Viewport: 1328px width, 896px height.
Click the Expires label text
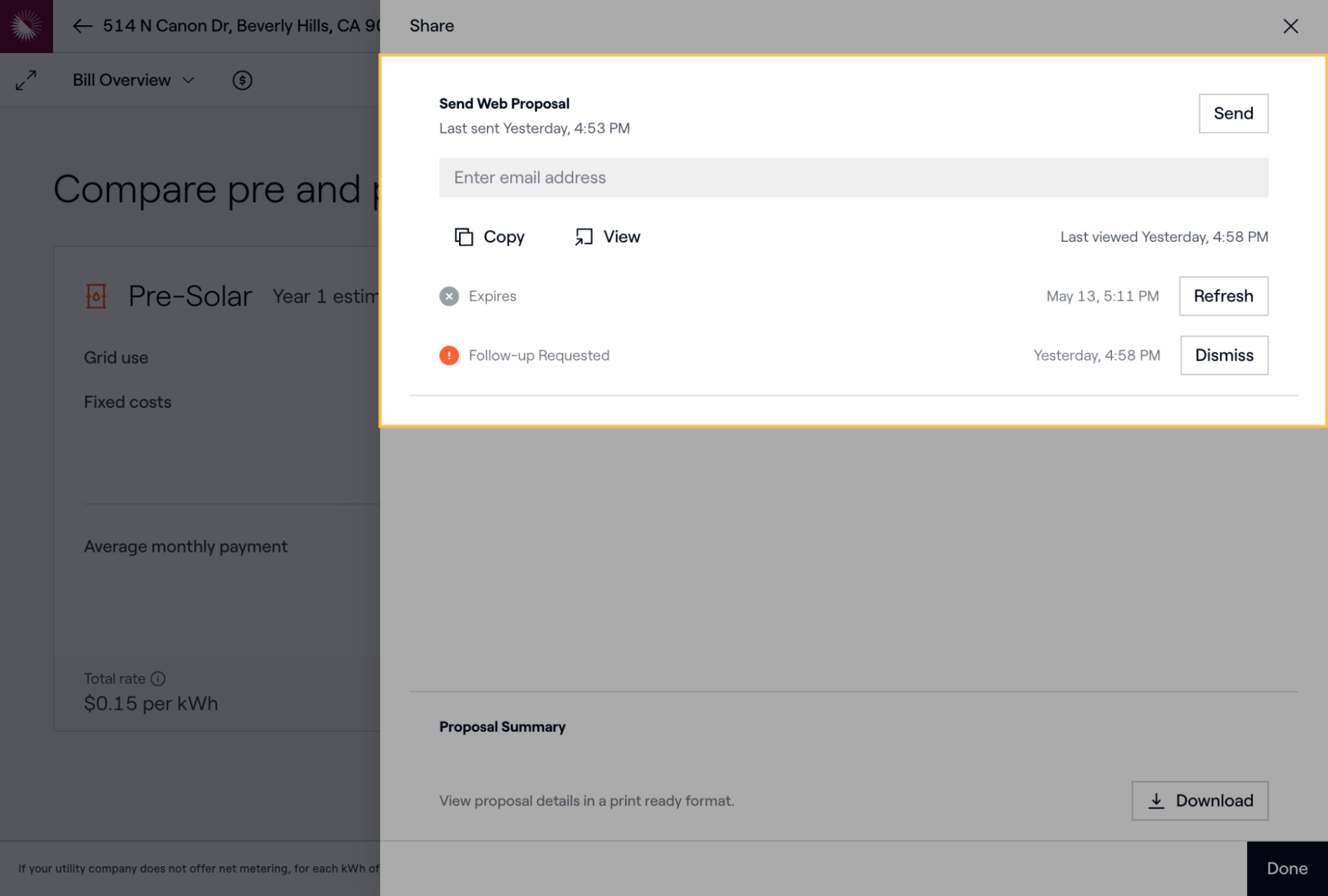click(x=492, y=296)
